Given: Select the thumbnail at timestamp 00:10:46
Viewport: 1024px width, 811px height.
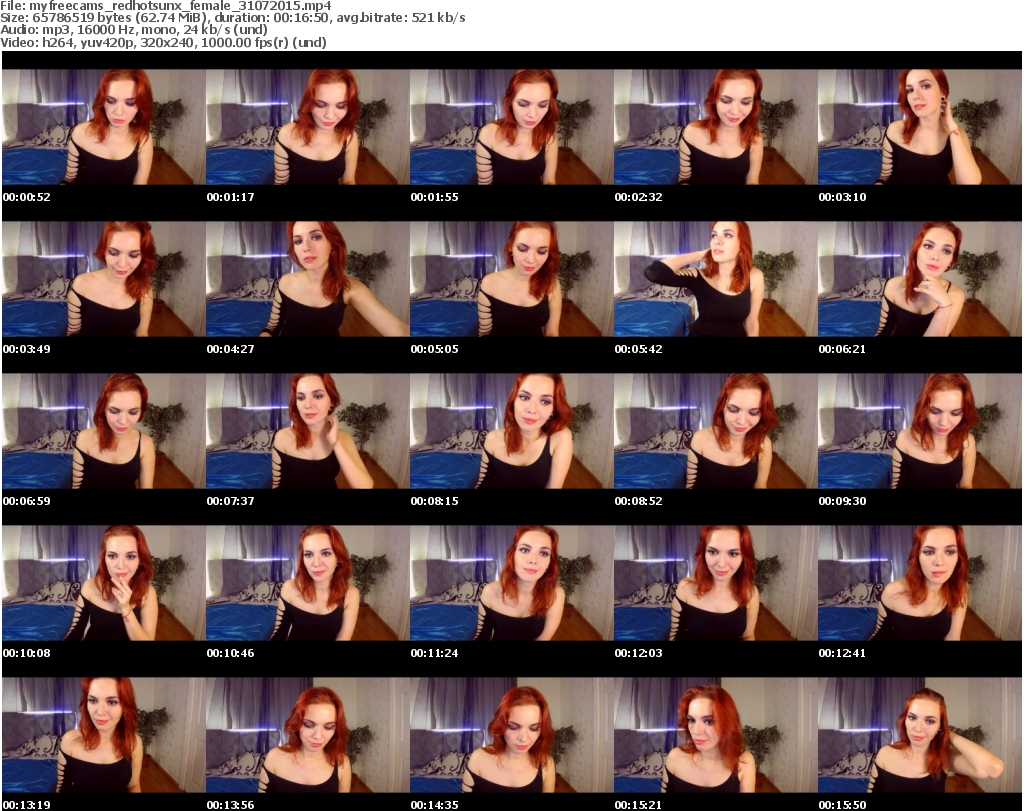Looking at the screenshot, I should coord(308,583).
